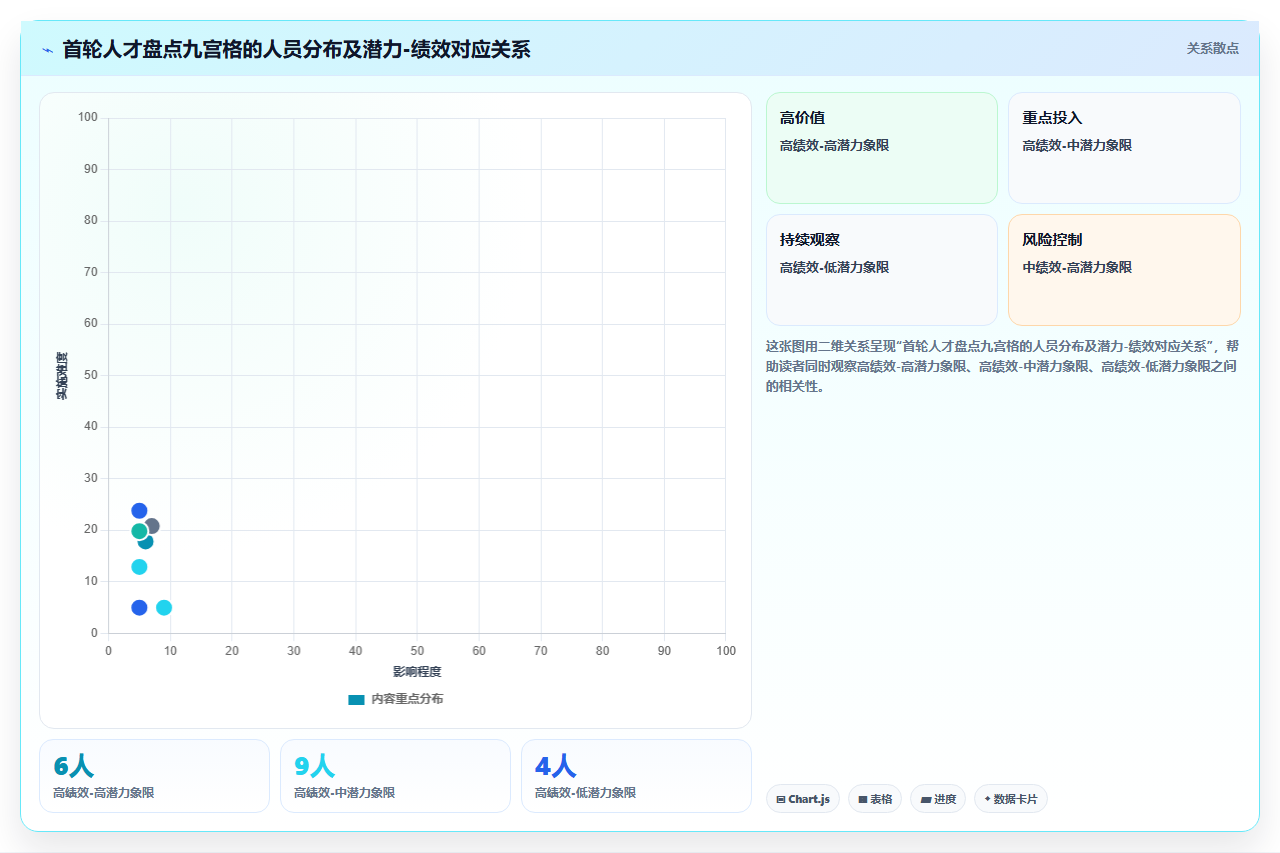Click the 影响程度 x-axis title
The width and height of the screenshot is (1280, 853).
417,672
